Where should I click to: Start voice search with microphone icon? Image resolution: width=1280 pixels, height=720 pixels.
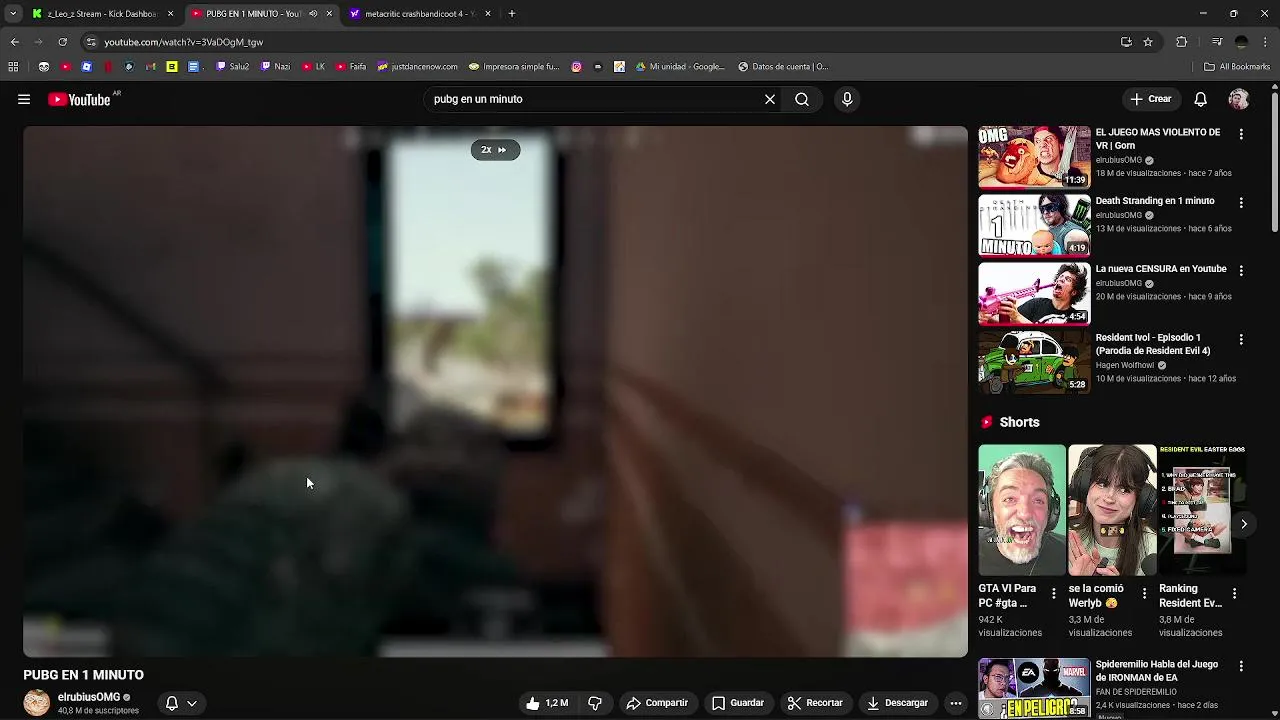pyautogui.click(x=847, y=99)
